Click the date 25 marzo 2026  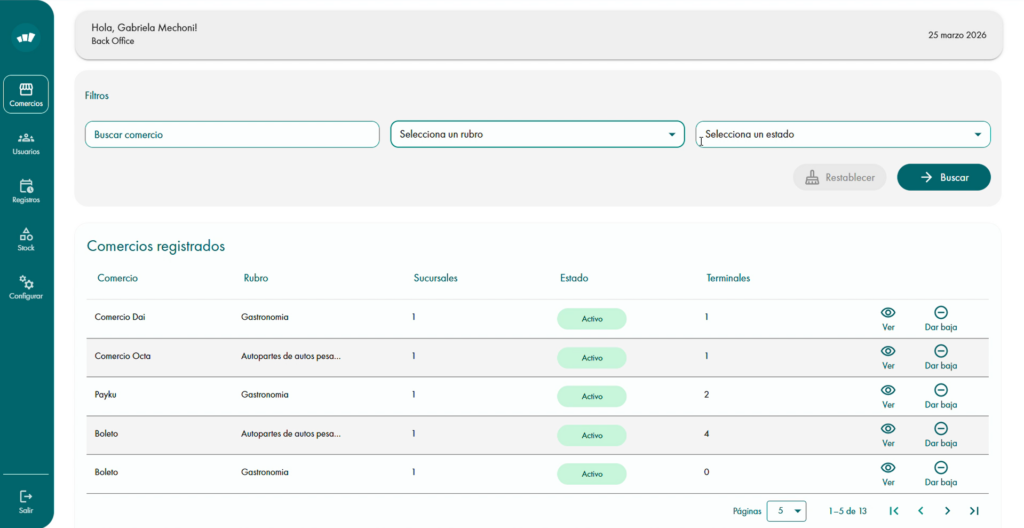pyautogui.click(x=957, y=35)
